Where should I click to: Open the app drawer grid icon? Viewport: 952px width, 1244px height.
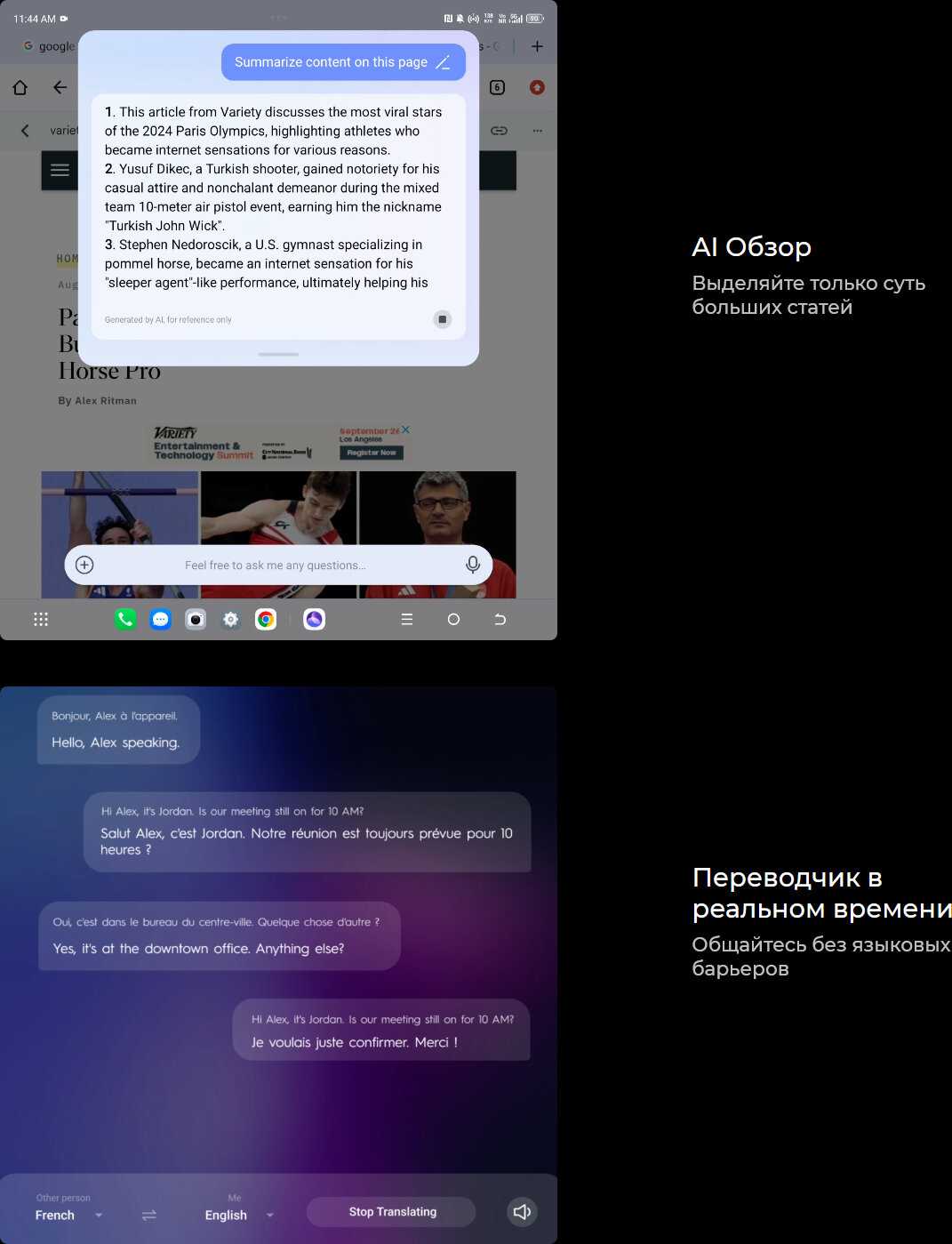[x=41, y=620]
